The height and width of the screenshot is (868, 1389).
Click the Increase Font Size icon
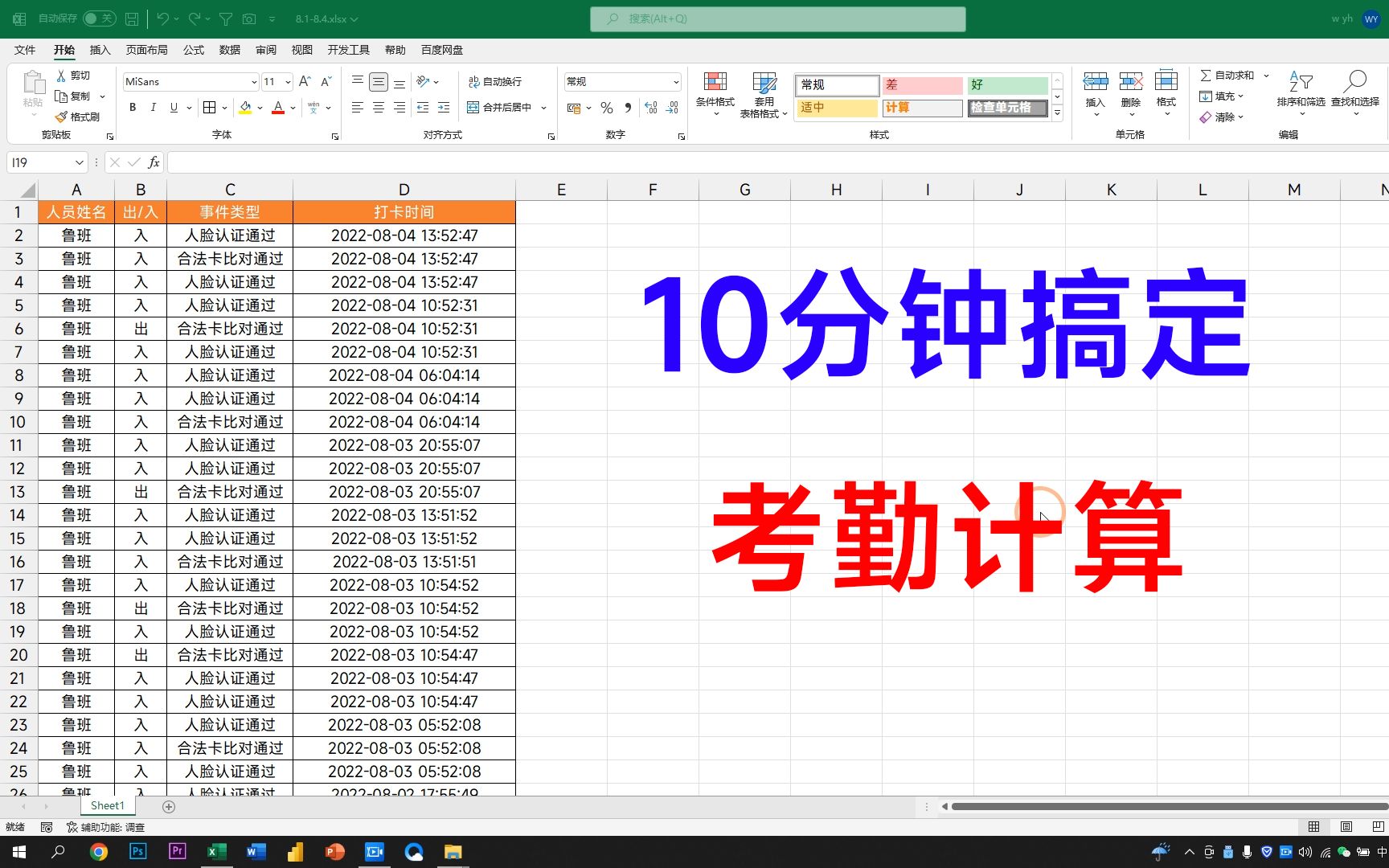[x=305, y=81]
